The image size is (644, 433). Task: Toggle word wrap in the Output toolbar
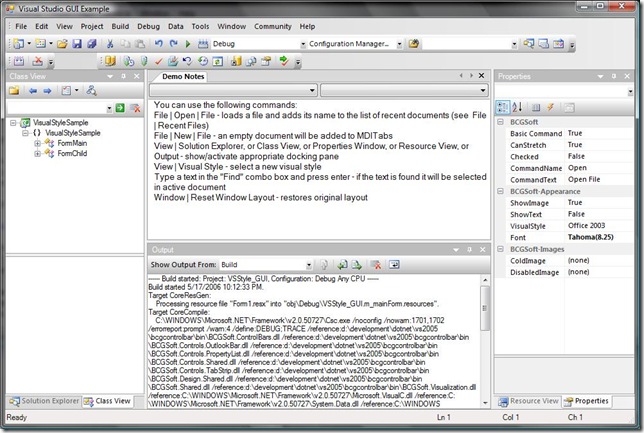click(394, 265)
